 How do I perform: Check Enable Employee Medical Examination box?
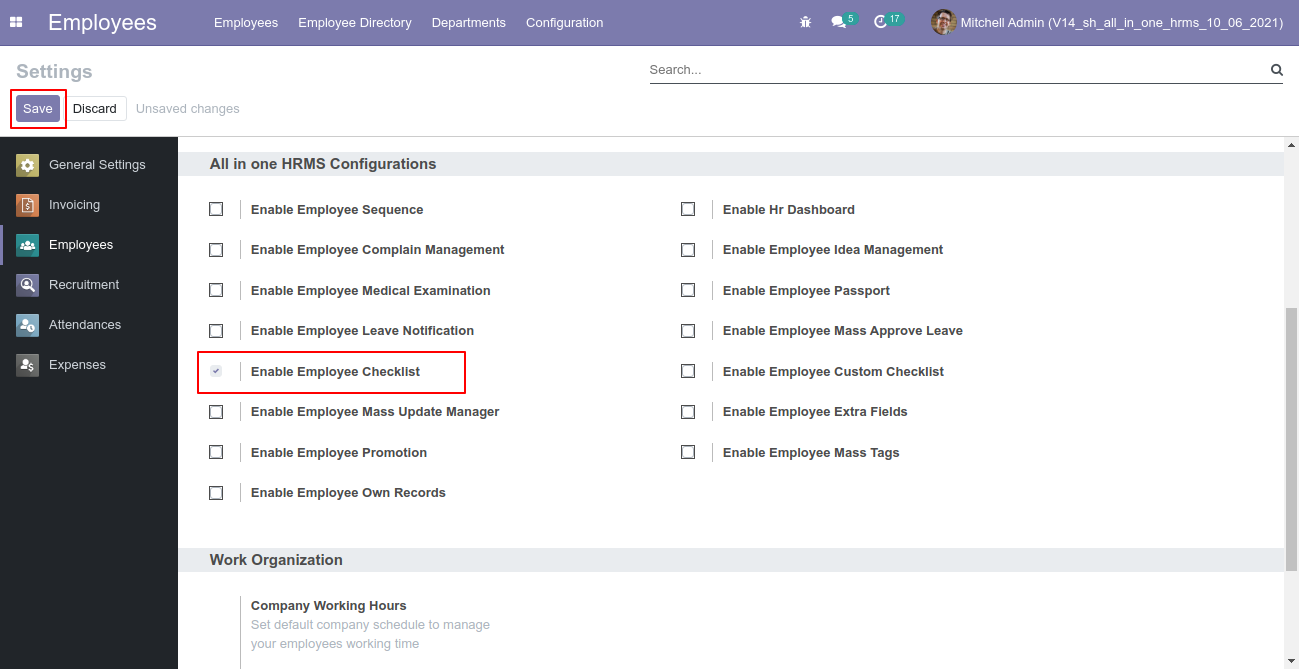tap(216, 290)
